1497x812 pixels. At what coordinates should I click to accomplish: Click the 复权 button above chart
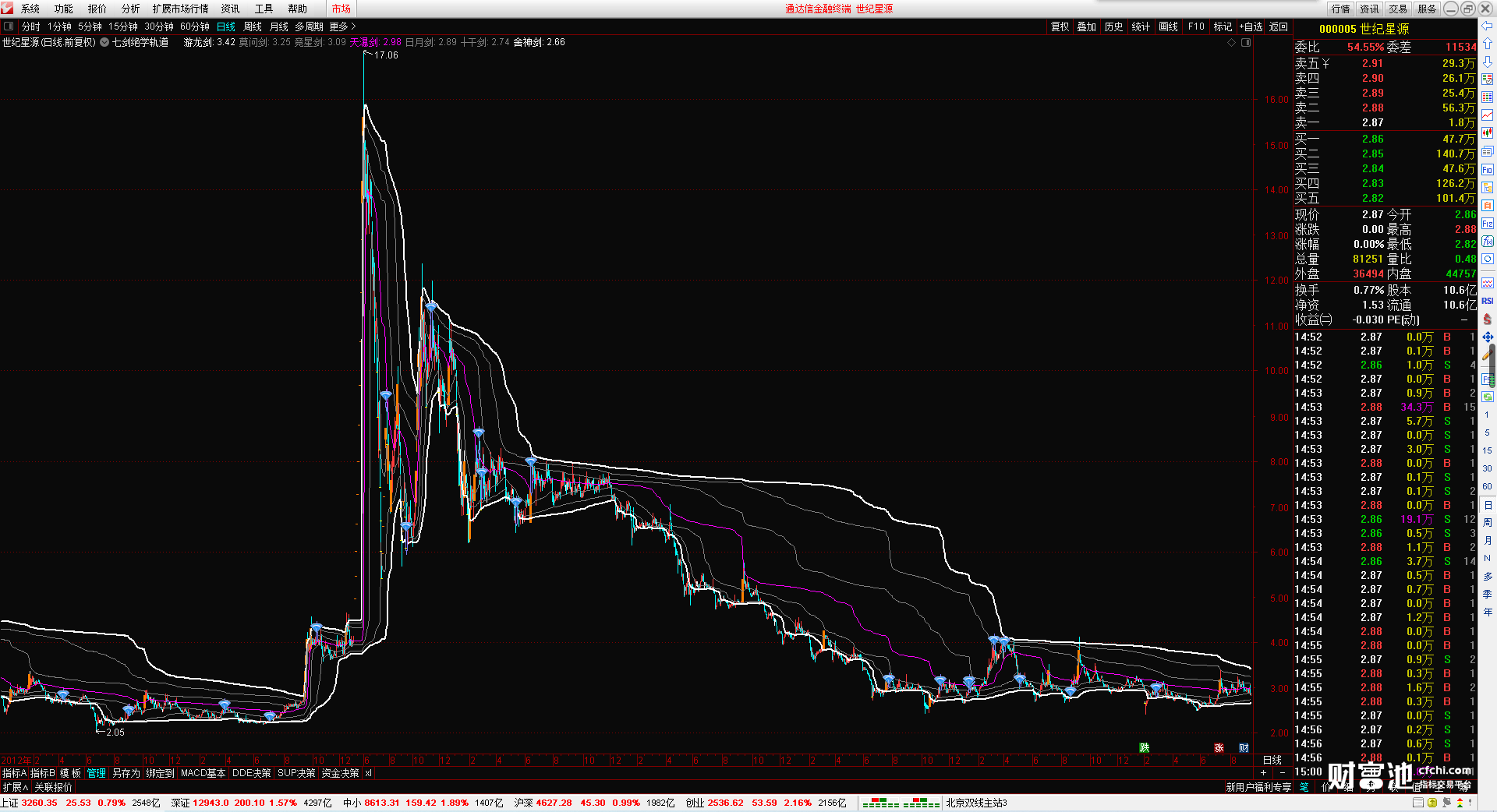point(1060,26)
